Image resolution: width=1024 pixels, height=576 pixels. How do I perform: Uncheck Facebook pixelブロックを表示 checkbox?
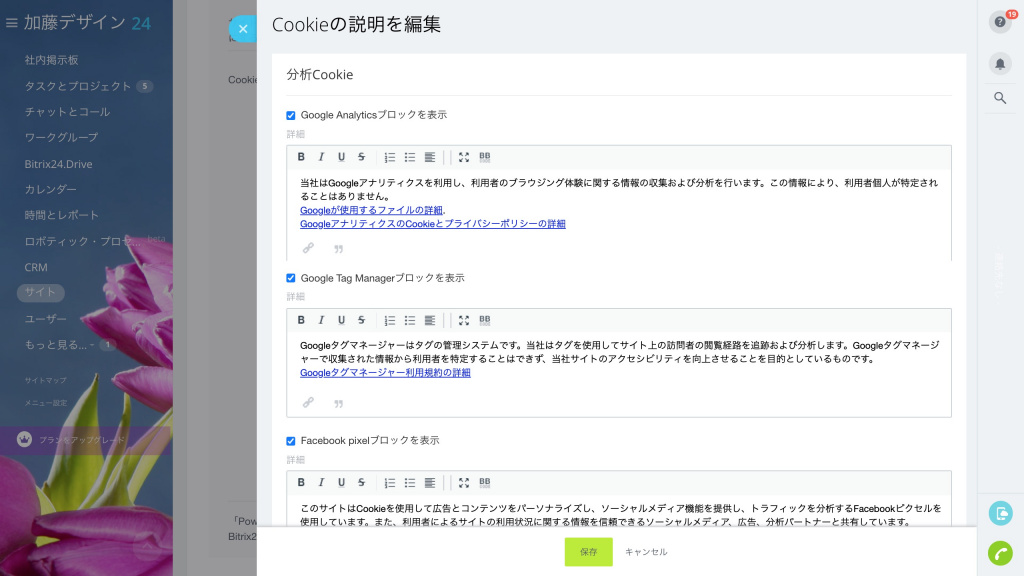pyautogui.click(x=291, y=441)
